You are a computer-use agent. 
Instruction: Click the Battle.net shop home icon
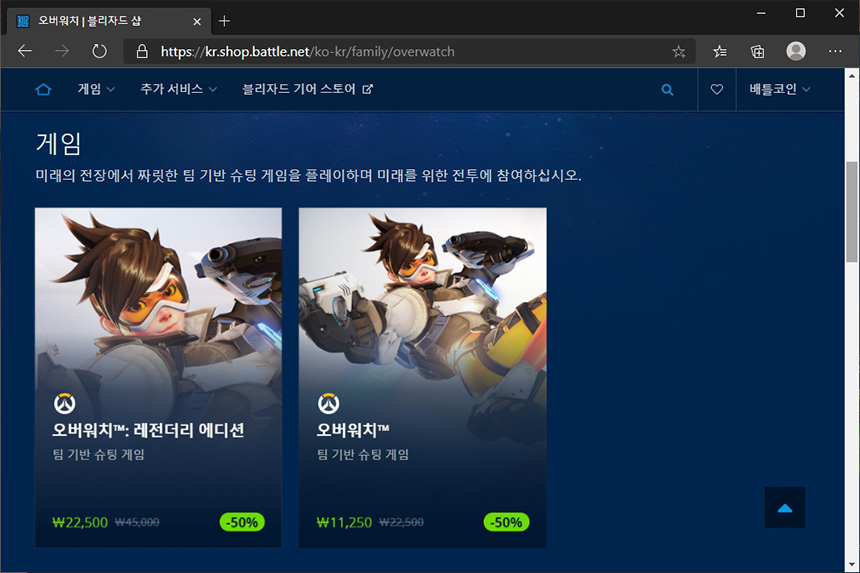[43, 89]
